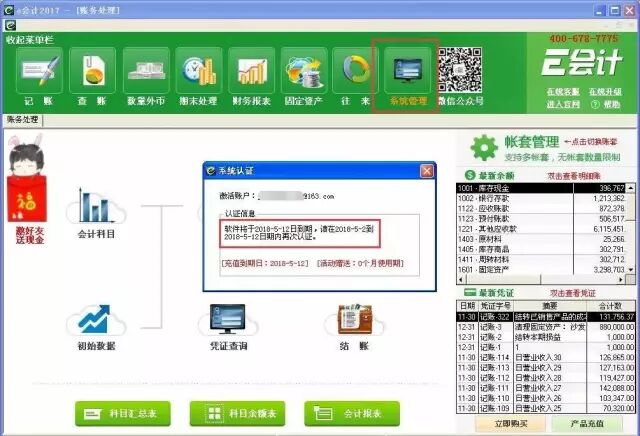Select voucher row 记账-2
This screenshot has height=436, width=640.
[x=546, y=337]
